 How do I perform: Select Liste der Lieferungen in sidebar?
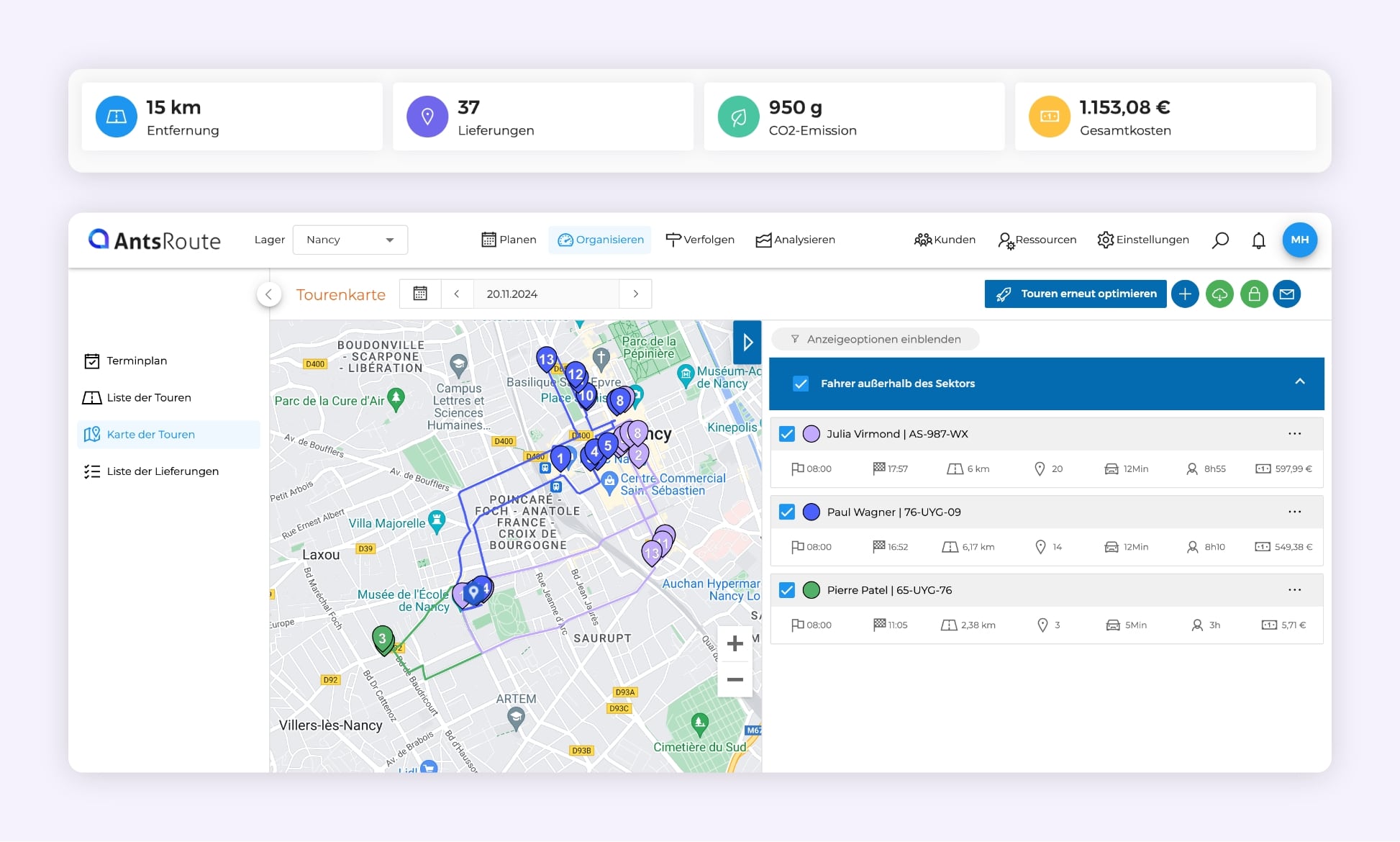(163, 471)
